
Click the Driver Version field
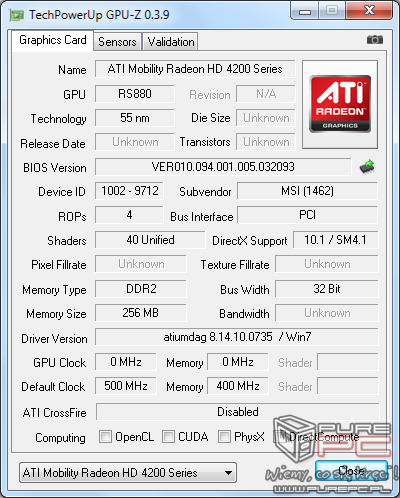237,337
